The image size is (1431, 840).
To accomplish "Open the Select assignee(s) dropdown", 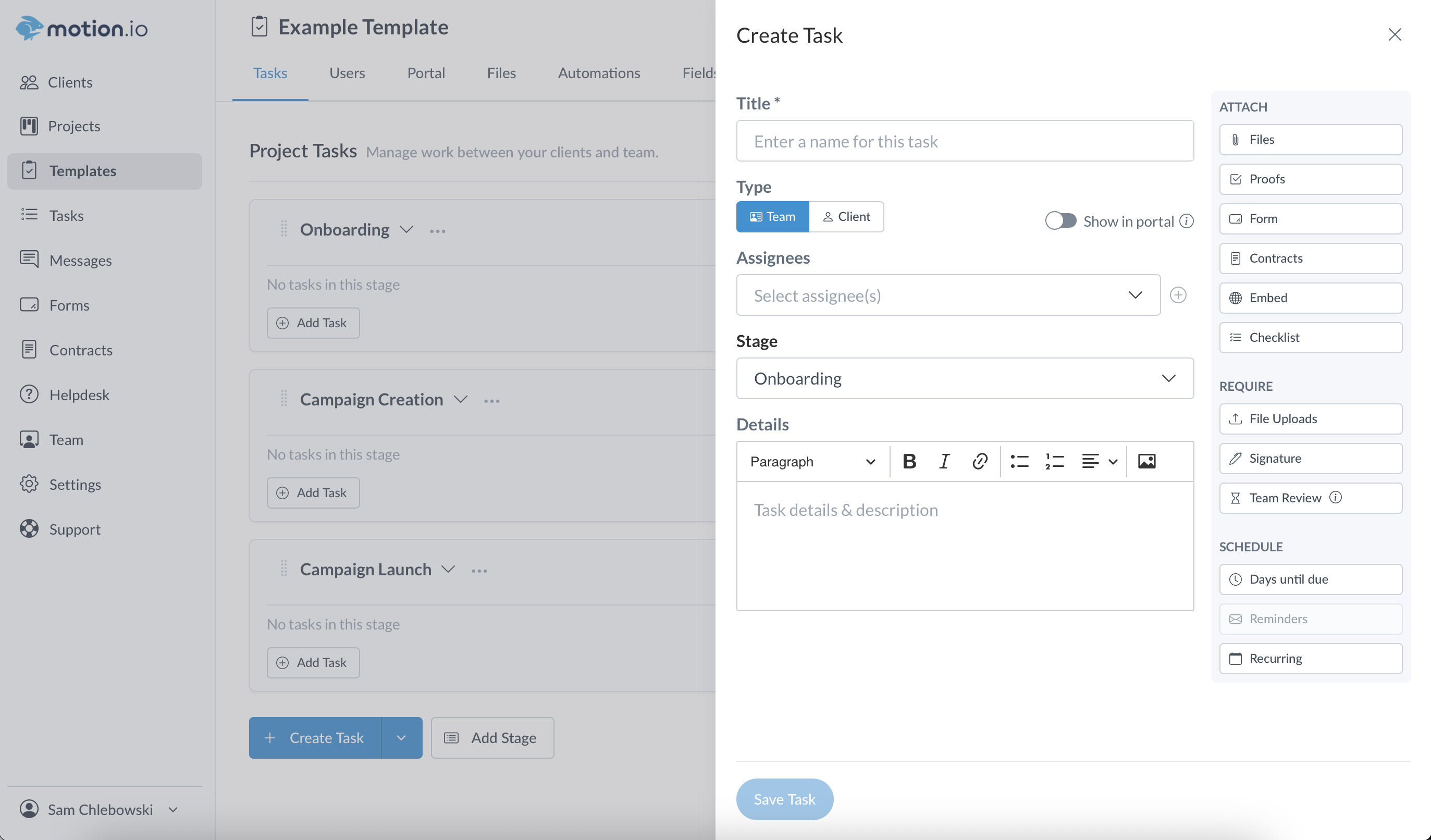I will click(x=948, y=295).
